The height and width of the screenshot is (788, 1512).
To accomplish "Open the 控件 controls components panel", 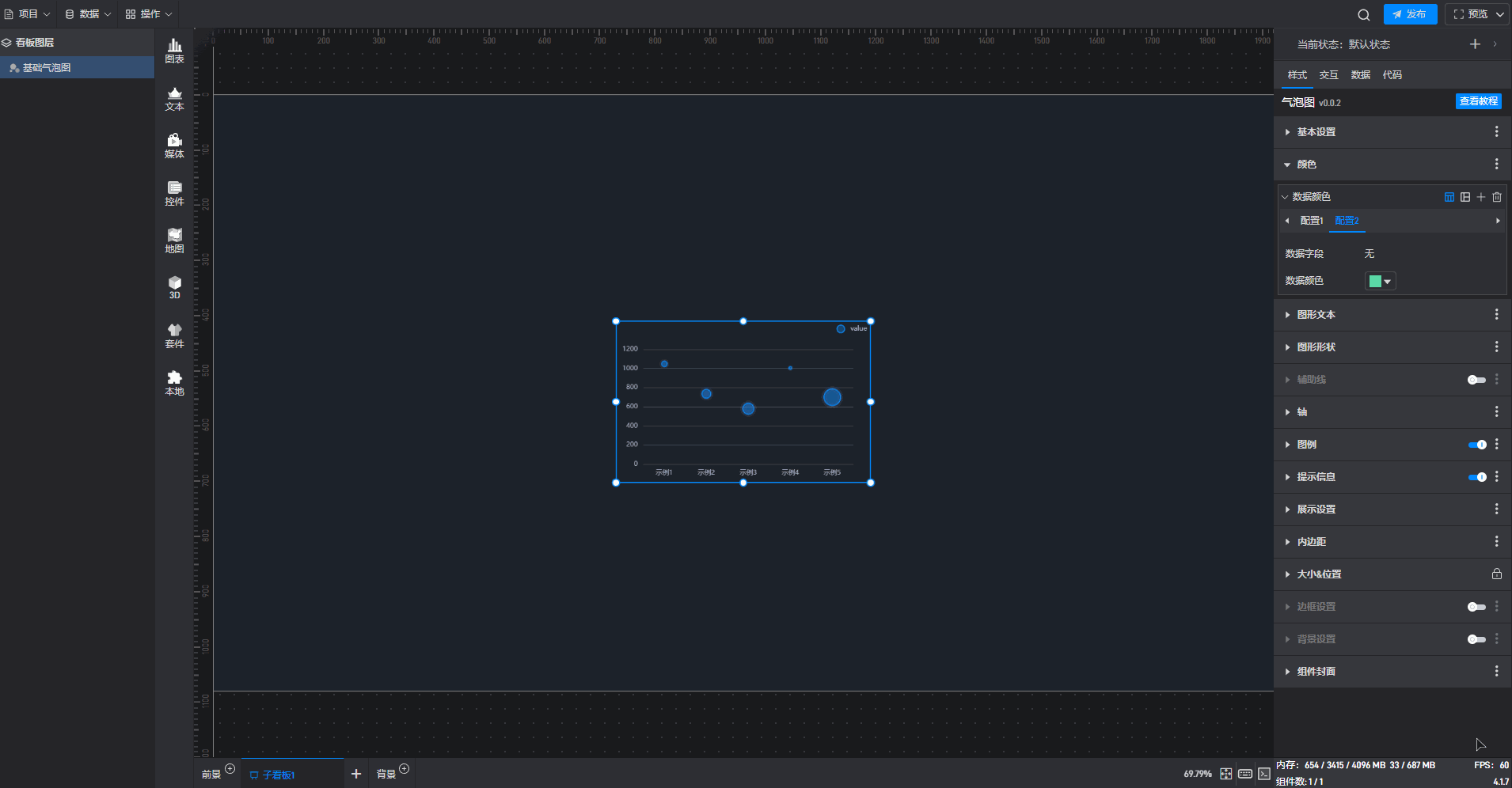I will point(174,193).
